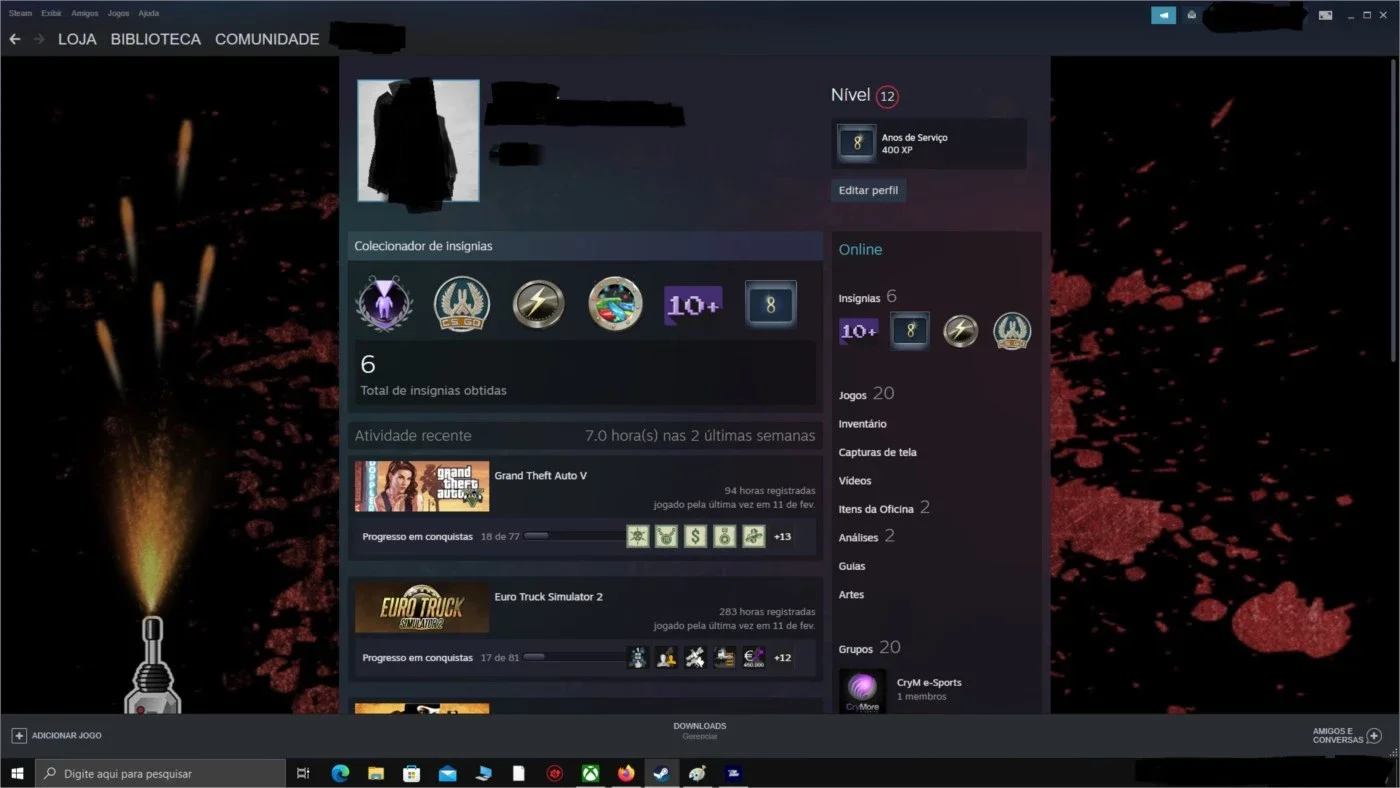Open the 10+ badge in collector showcase
Viewport: 1400px width, 788px height.
[x=693, y=305]
